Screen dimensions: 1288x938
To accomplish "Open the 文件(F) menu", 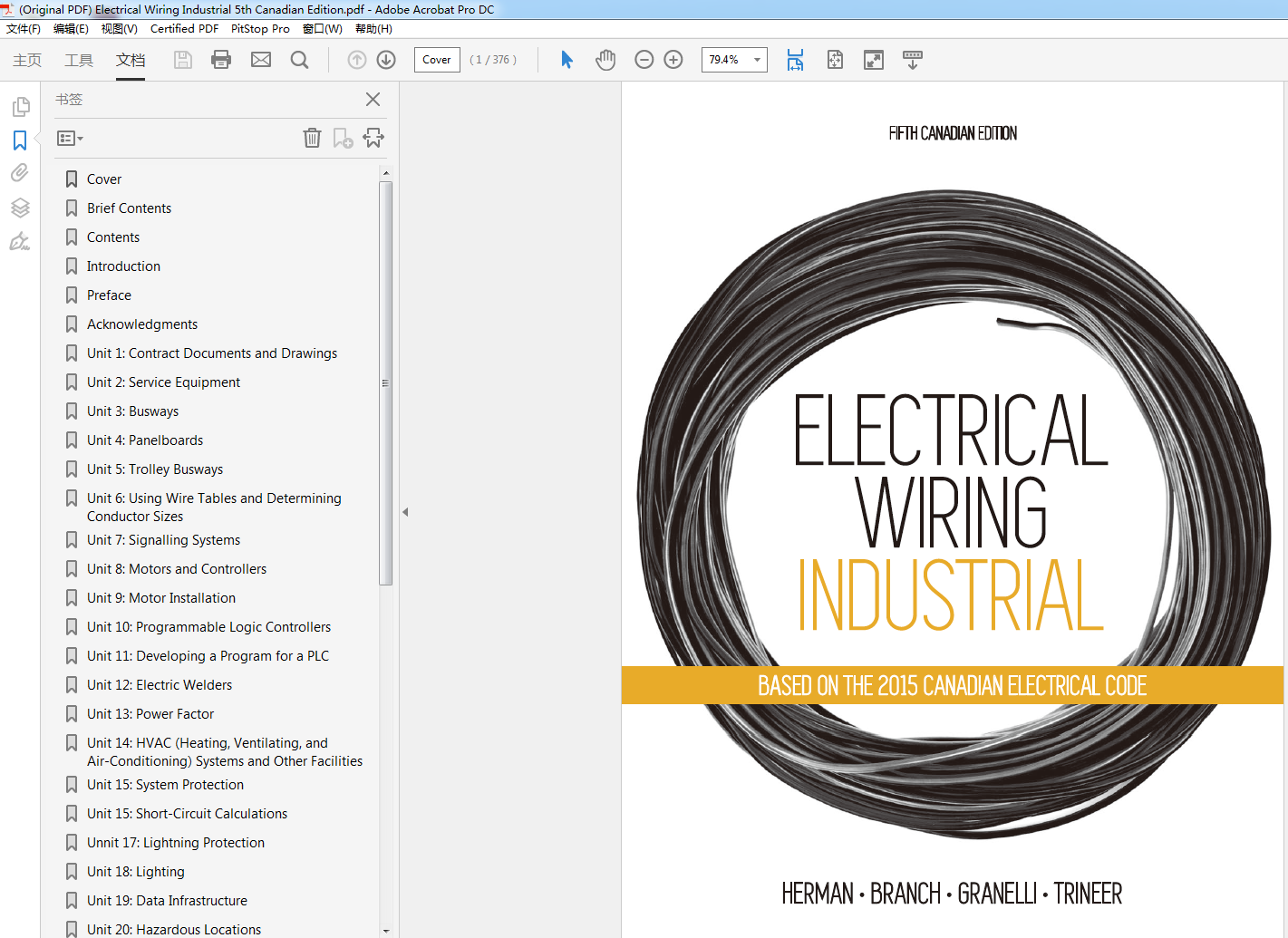I will (x=24, y=29).
